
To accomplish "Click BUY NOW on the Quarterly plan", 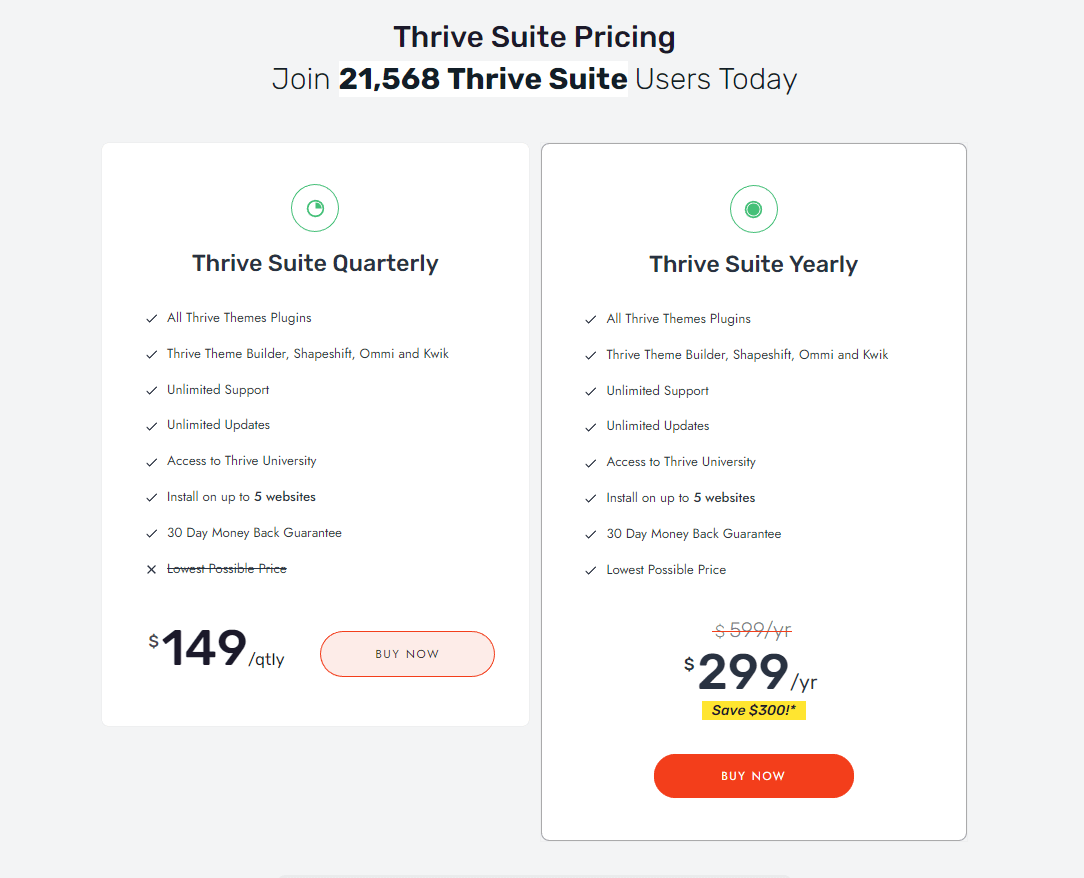I will [407, 653].
